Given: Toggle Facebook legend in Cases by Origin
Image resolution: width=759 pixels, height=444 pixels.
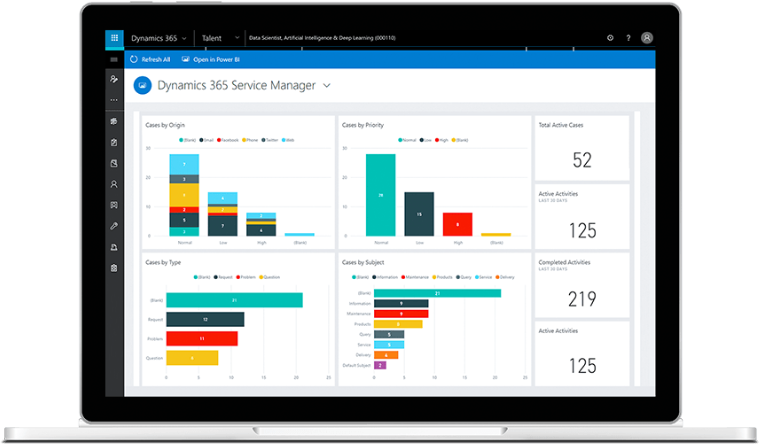Looking at the screenshot, I should [228, 140].
